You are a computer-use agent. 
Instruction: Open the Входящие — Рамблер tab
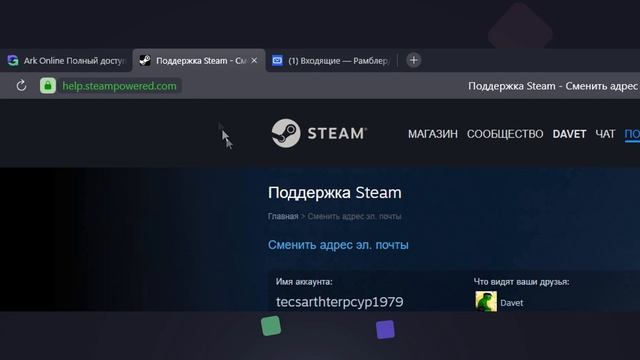(331, 60)
